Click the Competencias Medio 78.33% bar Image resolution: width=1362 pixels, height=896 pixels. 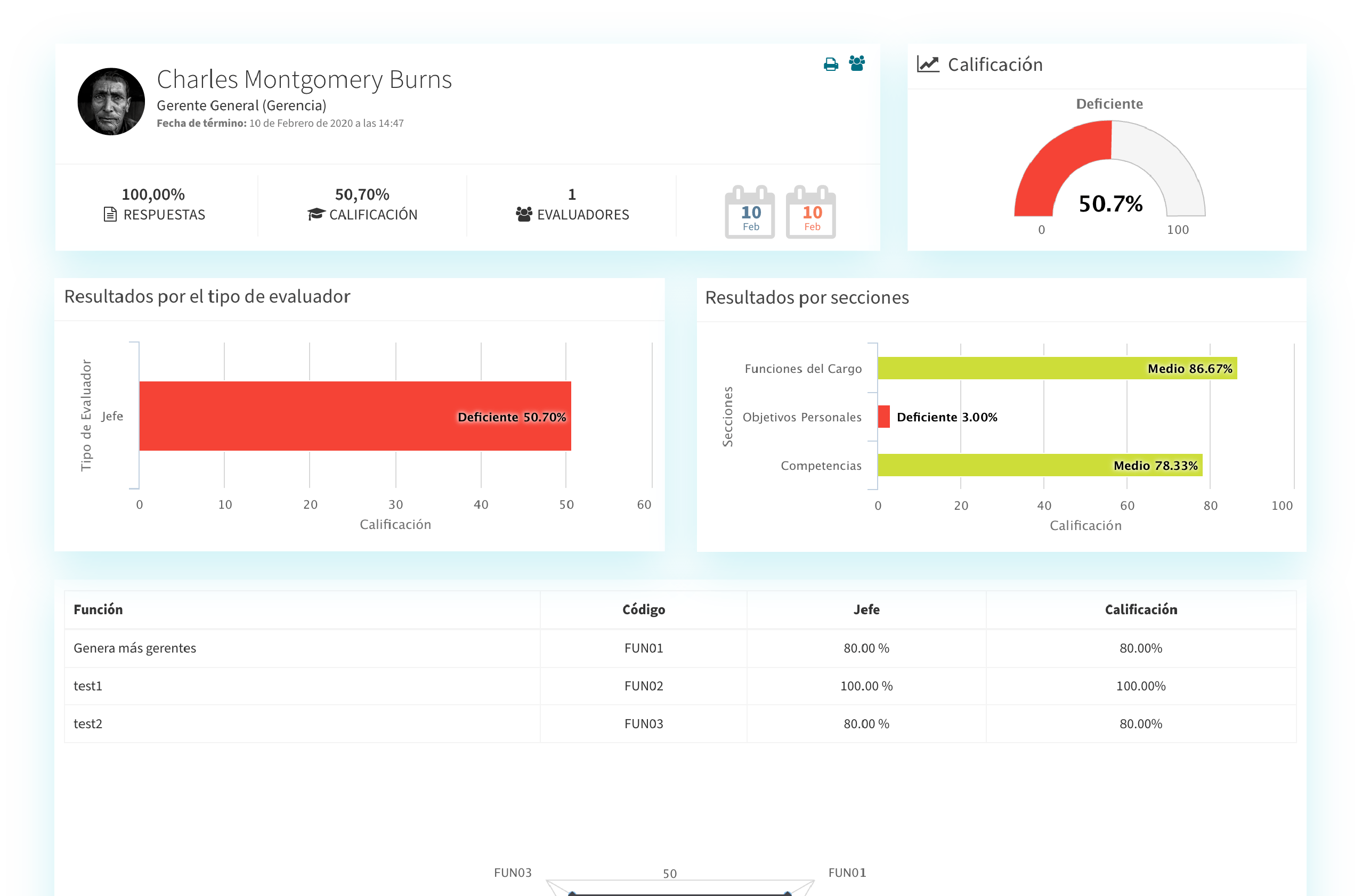pyautogui.click(x=1039, y=465)
